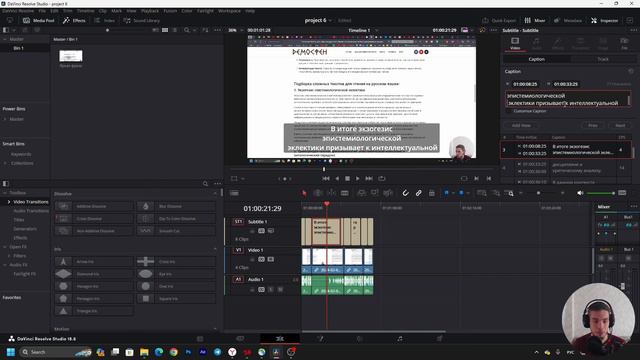This screenshot has width=640, height=360.
Task: Adjust the timeline zoom slider
Action: tap(539, 193)
